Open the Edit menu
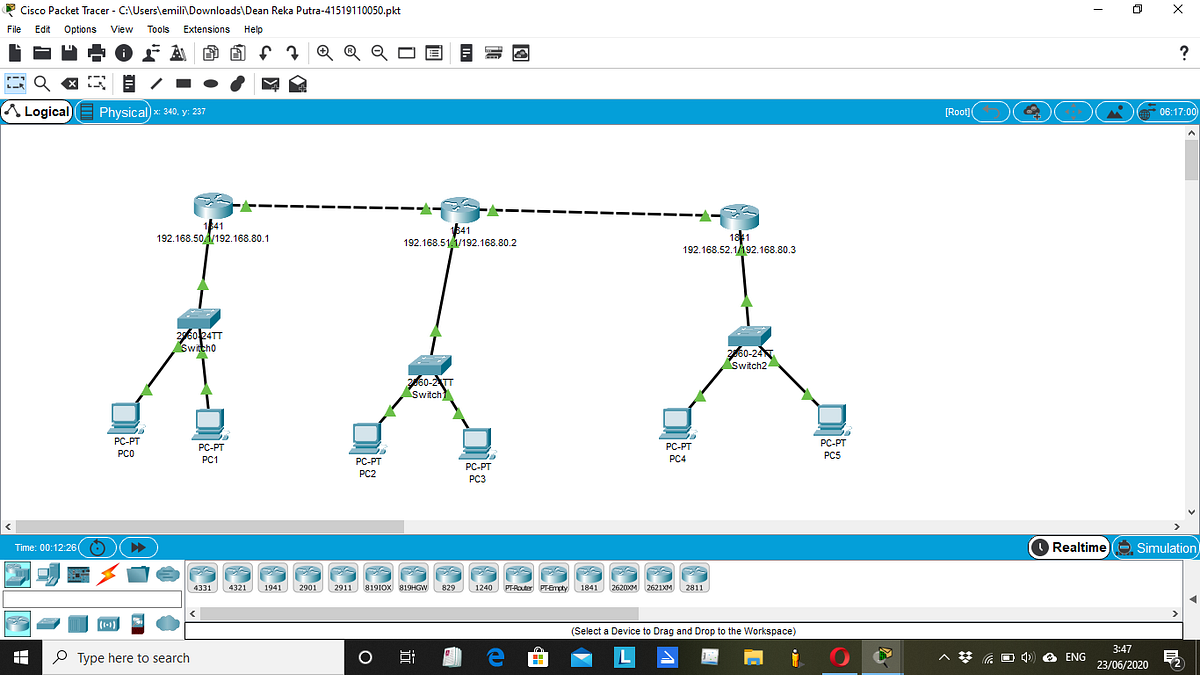The width and height of the screenshot is (1200, 675). (x=43, y=29)
